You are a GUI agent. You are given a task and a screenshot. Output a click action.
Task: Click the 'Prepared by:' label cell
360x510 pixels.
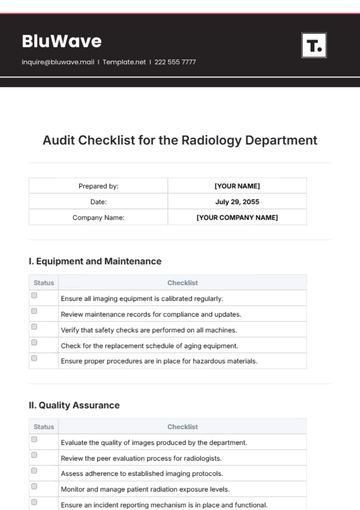coord(98,186)
